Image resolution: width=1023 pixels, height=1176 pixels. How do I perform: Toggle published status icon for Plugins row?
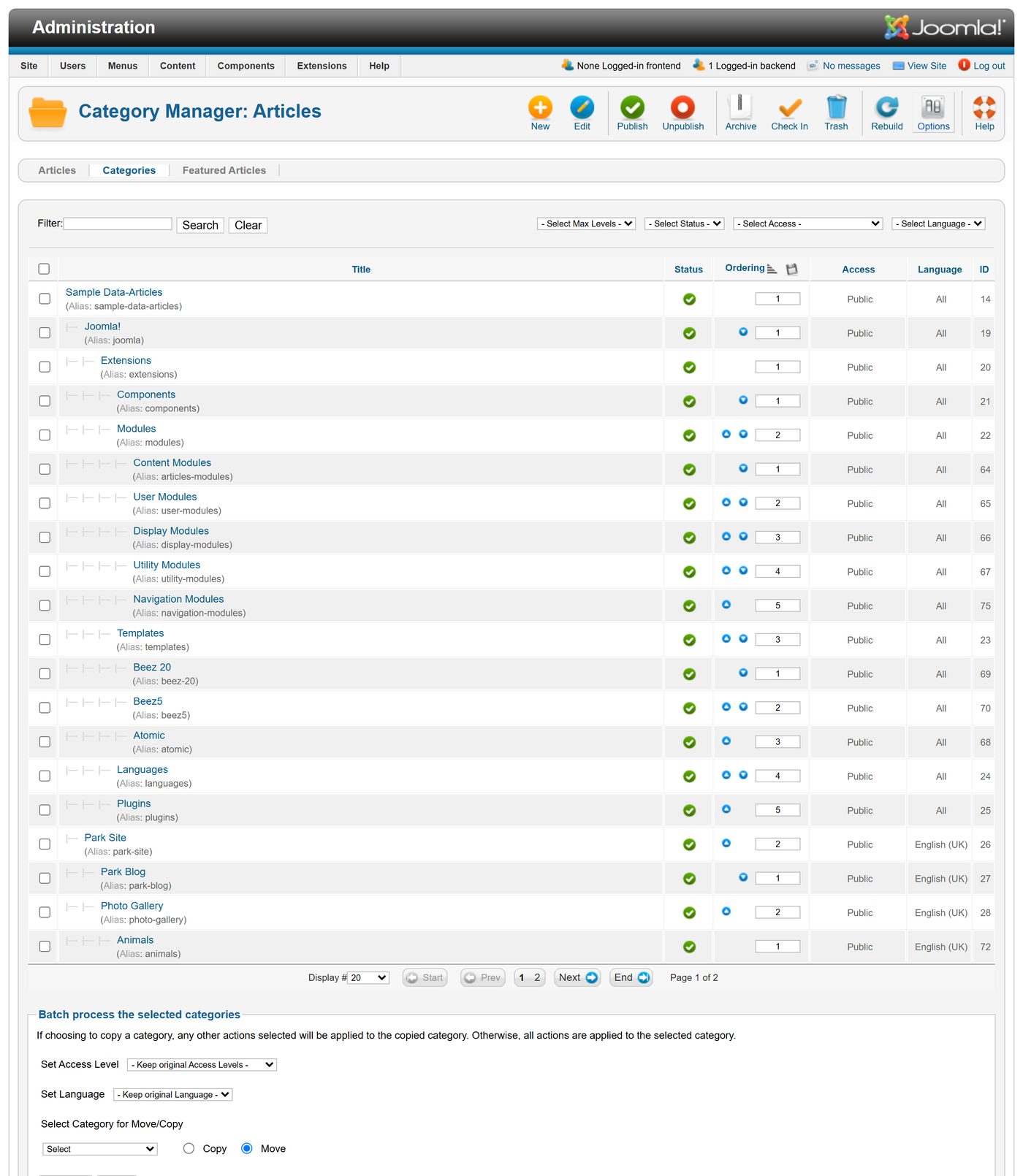pyautogui.click(x=689, y=811)
